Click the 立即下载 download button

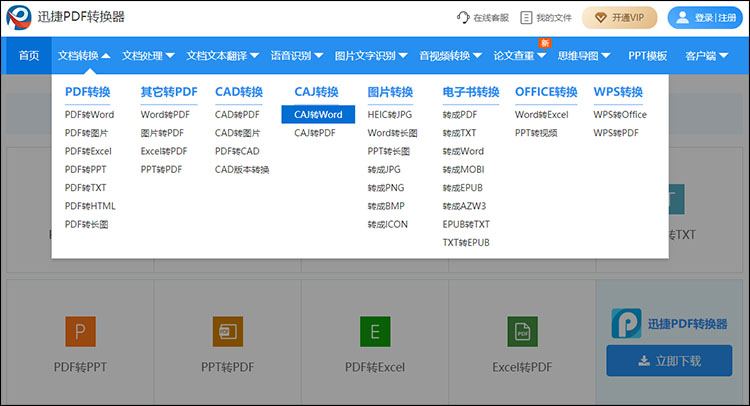coord(669,361)
